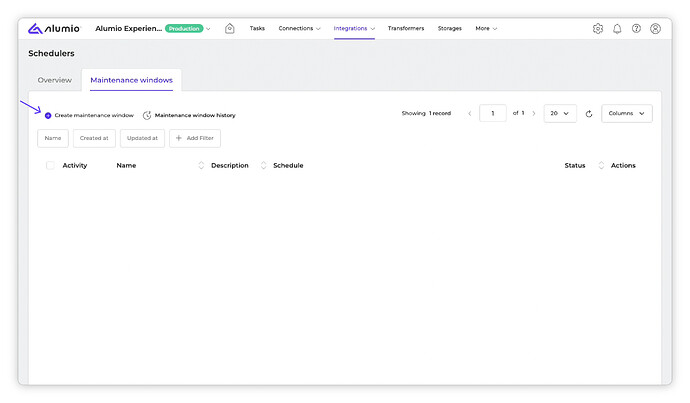This screenshot has width=690, height=403.
Task: Open the home dashboard icon
Action: [229, 29]
